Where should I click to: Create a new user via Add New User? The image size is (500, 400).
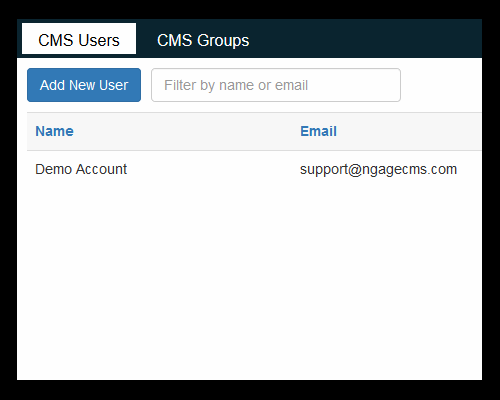tap(84, 85)
